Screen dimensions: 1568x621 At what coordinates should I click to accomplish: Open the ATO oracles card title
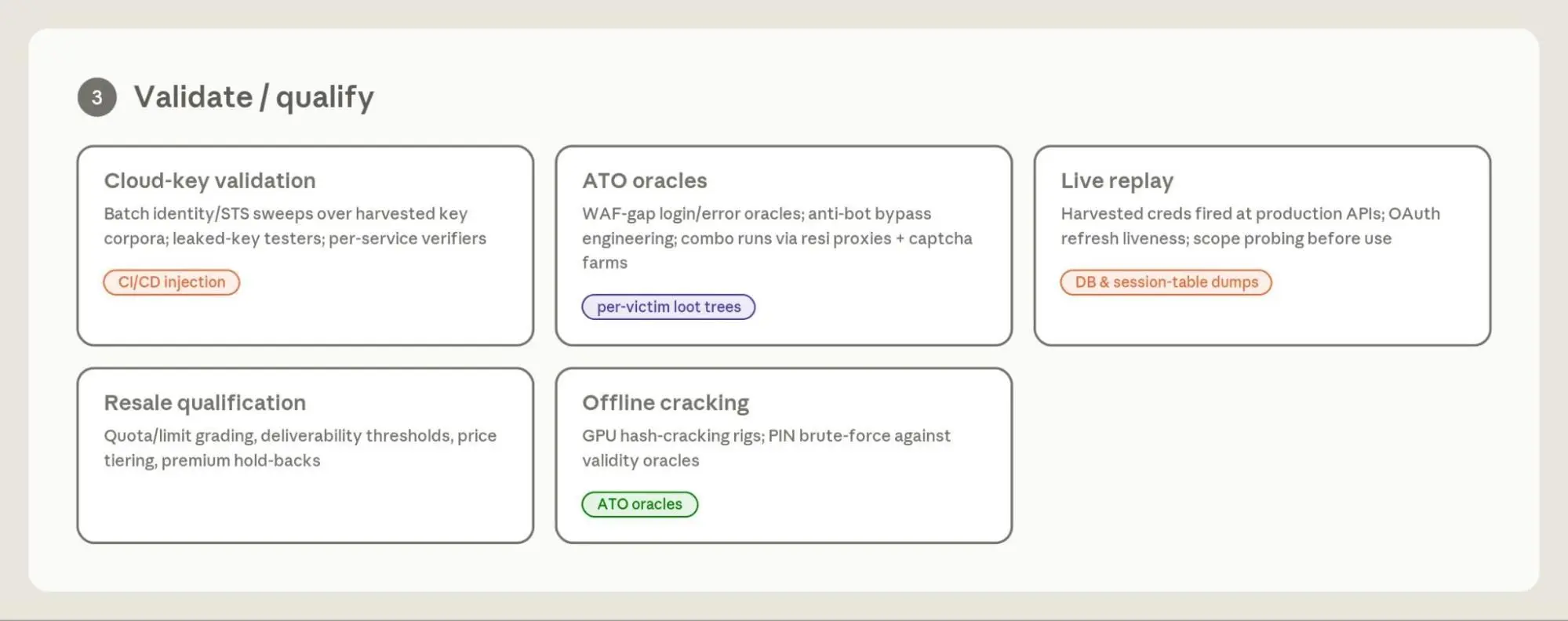(x=645, y=180)
